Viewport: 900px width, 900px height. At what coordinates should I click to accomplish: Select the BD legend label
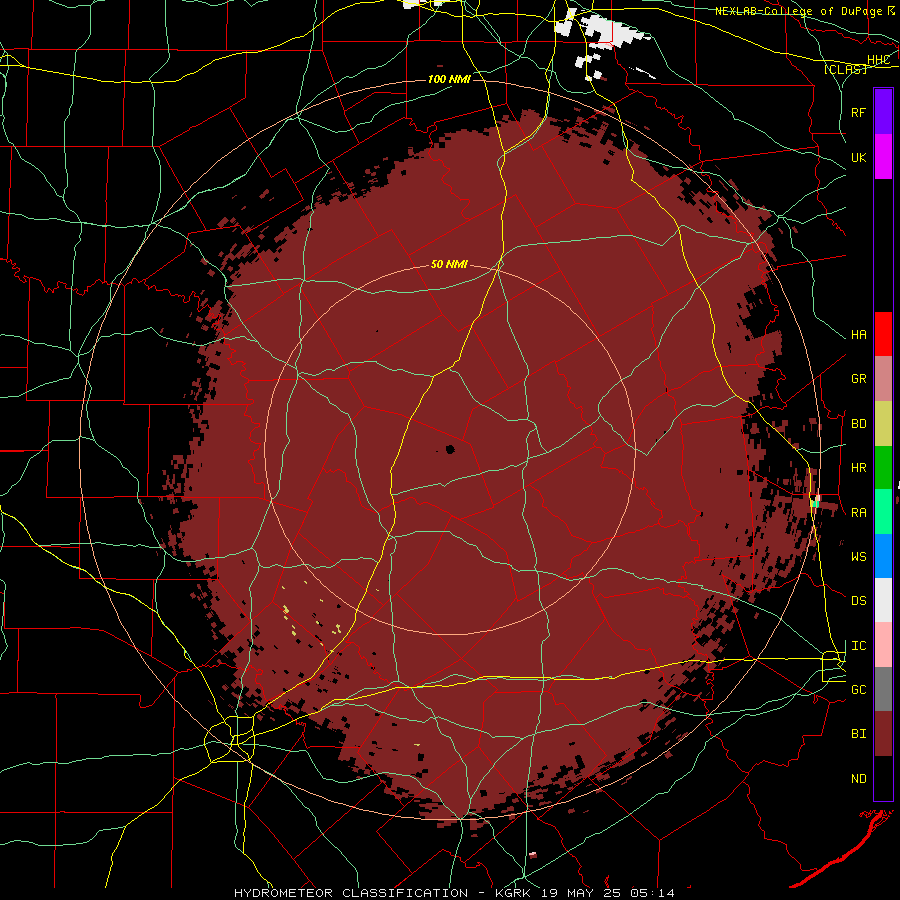point(858,424)
